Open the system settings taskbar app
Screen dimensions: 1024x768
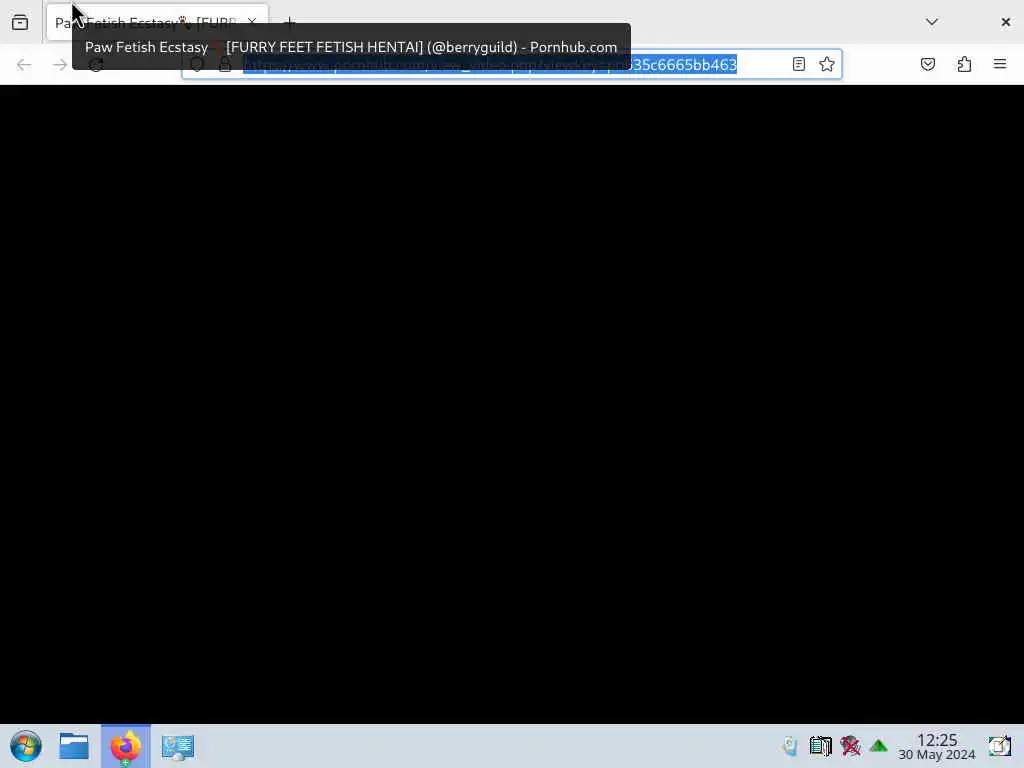(178, 746)
